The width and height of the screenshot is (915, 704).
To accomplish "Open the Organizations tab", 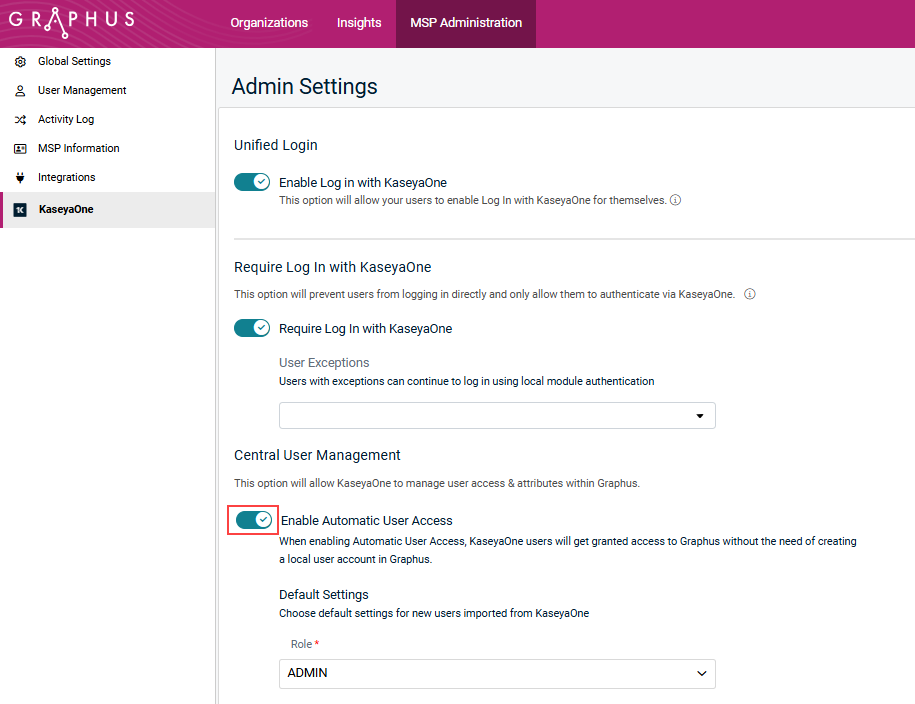I will 269,23.
